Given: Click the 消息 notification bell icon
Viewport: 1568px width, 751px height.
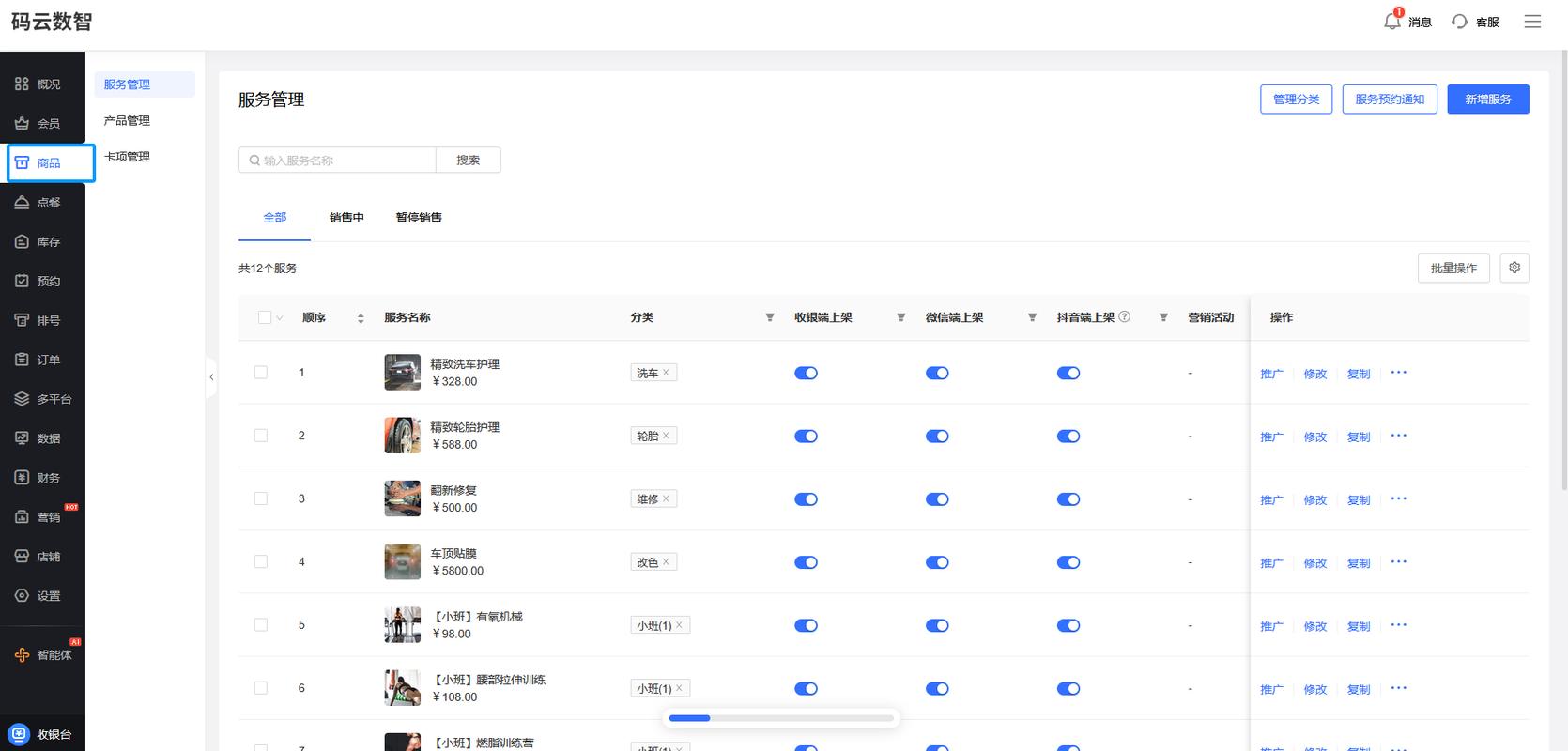Looking at the screenshot, I should pos(1392,22).
